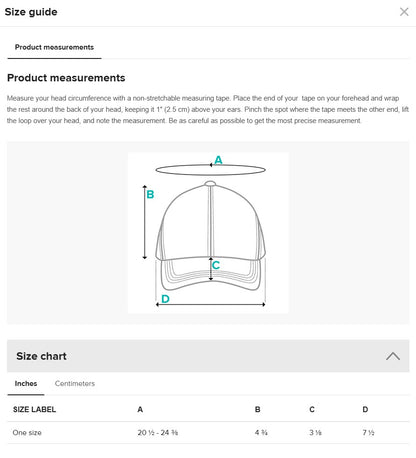Click the letter A circumference marker
The width and height of the screenshot is (416, 458).
218,160
